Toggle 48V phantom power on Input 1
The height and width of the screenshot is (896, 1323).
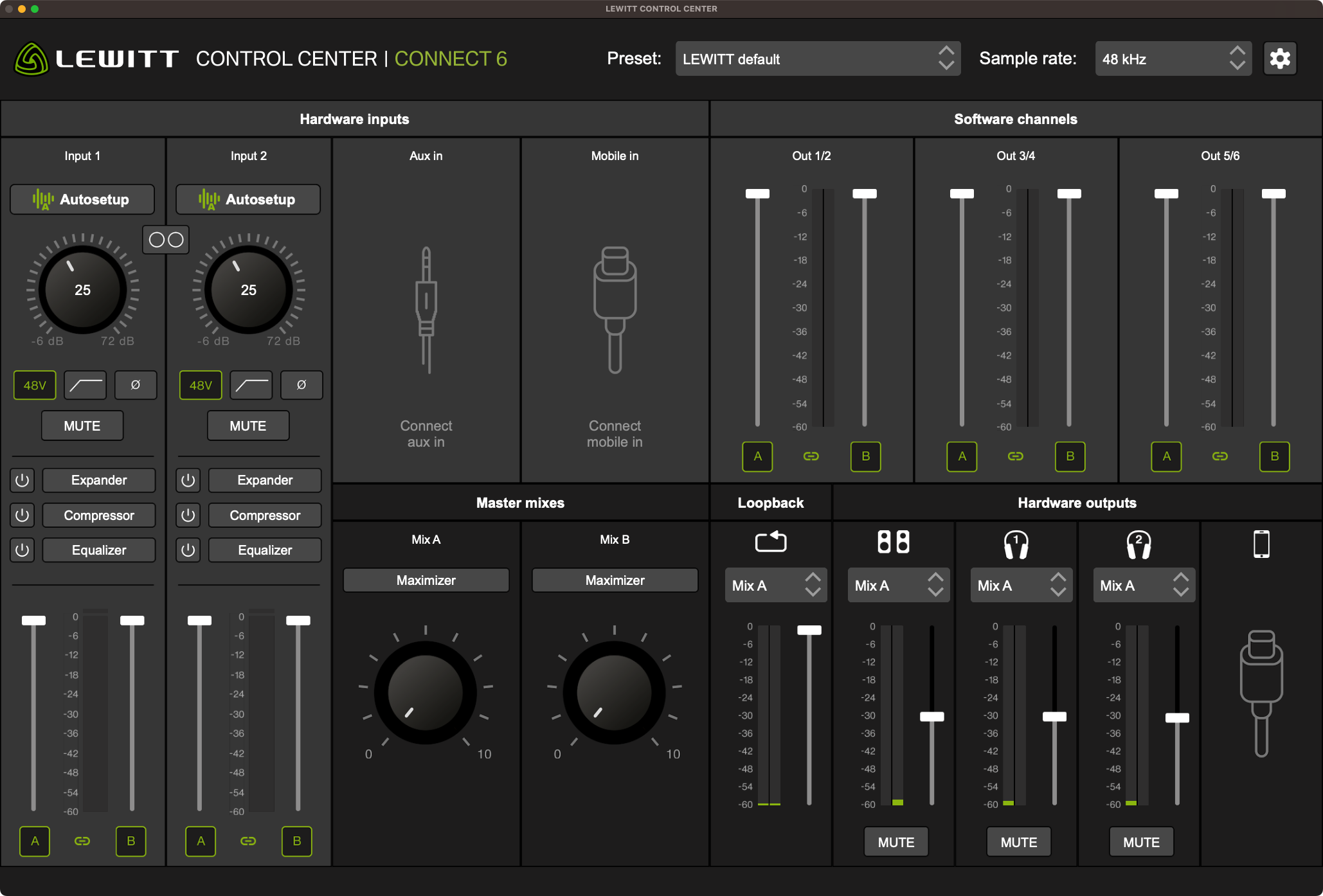pyautogui.click(x=35, y=385)
